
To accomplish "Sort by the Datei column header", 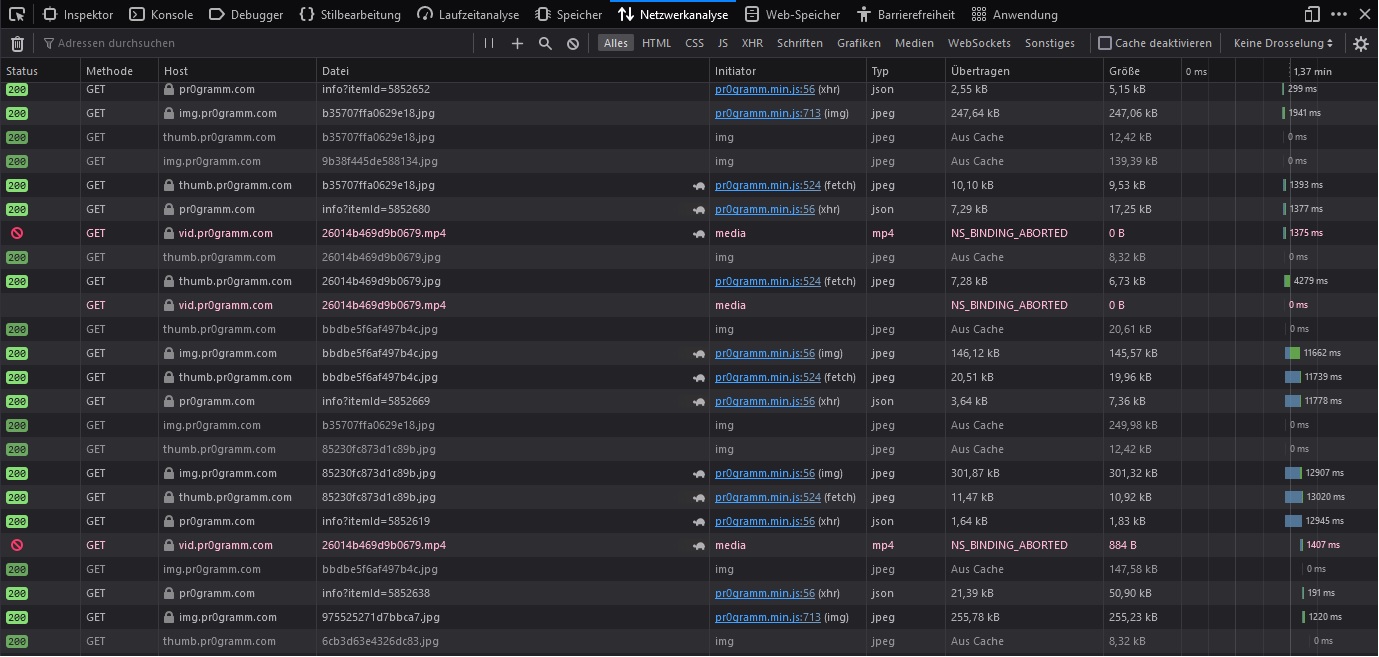I will tap(513, 71).
